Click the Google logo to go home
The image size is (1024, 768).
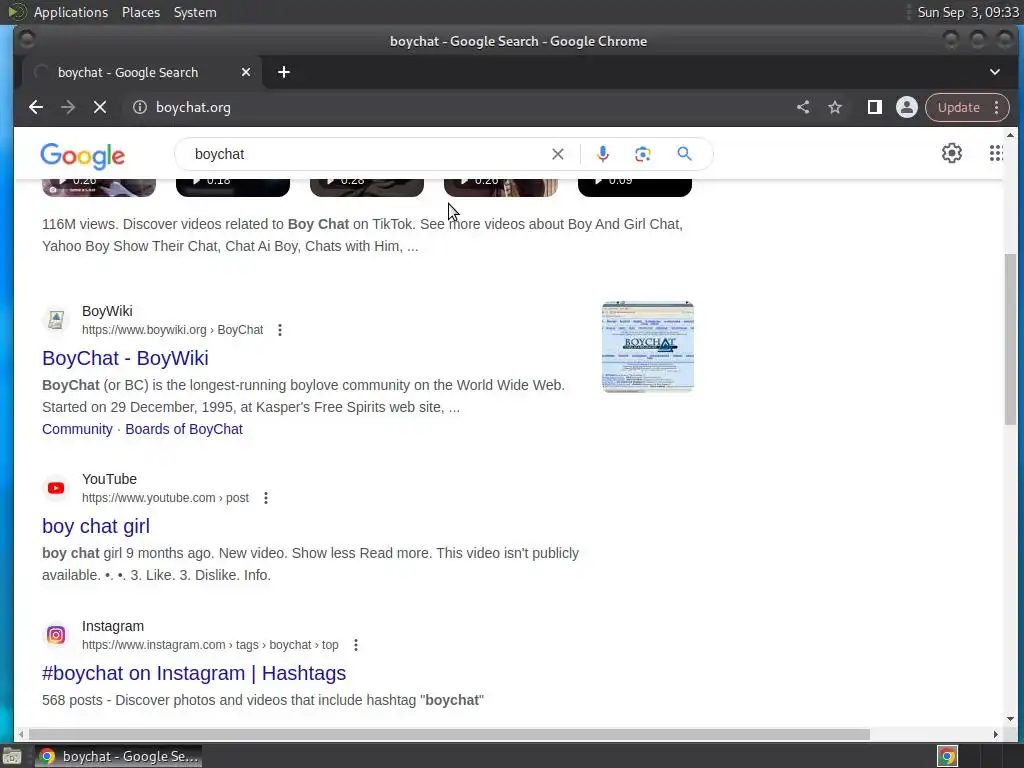pos(82,156)
